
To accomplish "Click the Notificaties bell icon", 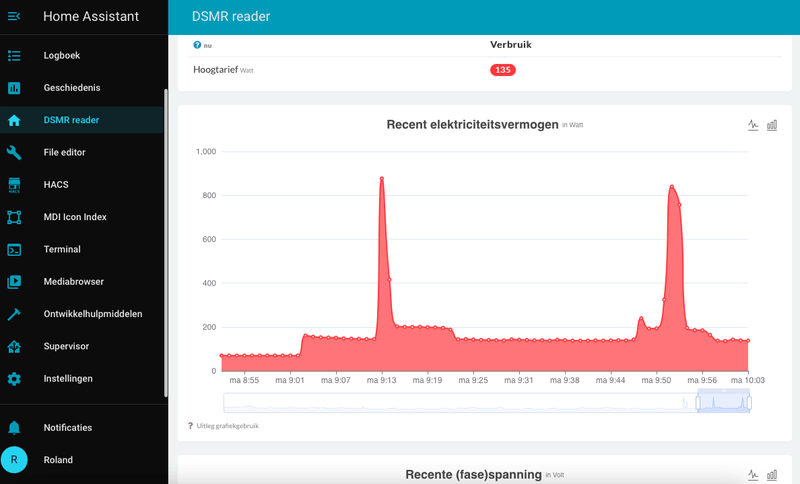I will [x=14, y=427].
